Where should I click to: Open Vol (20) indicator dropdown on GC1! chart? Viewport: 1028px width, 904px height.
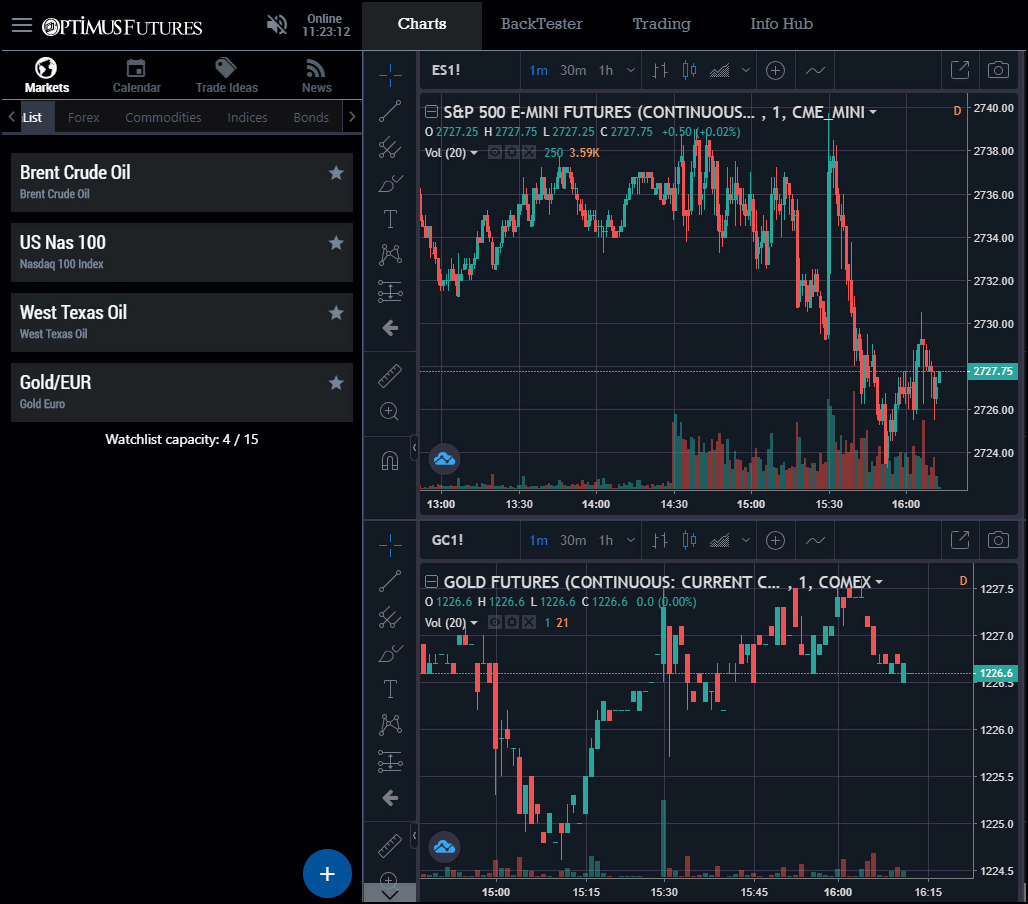pyautogui.click(x=474, y=623)
